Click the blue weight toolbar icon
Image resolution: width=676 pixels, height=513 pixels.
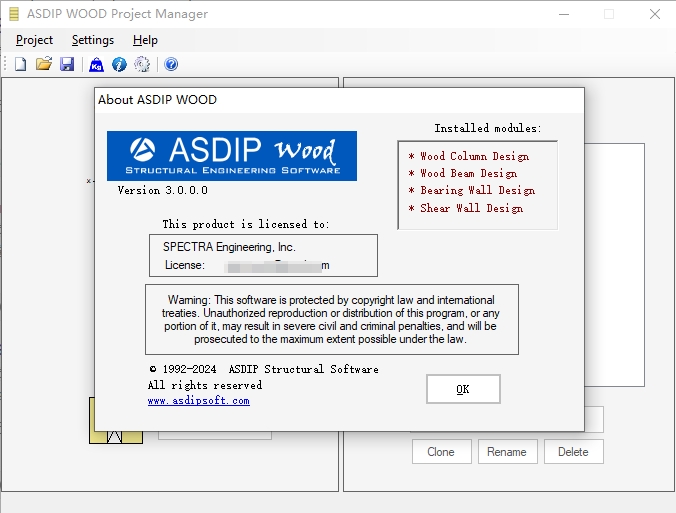pyautogui.click(x=96, y=64)
